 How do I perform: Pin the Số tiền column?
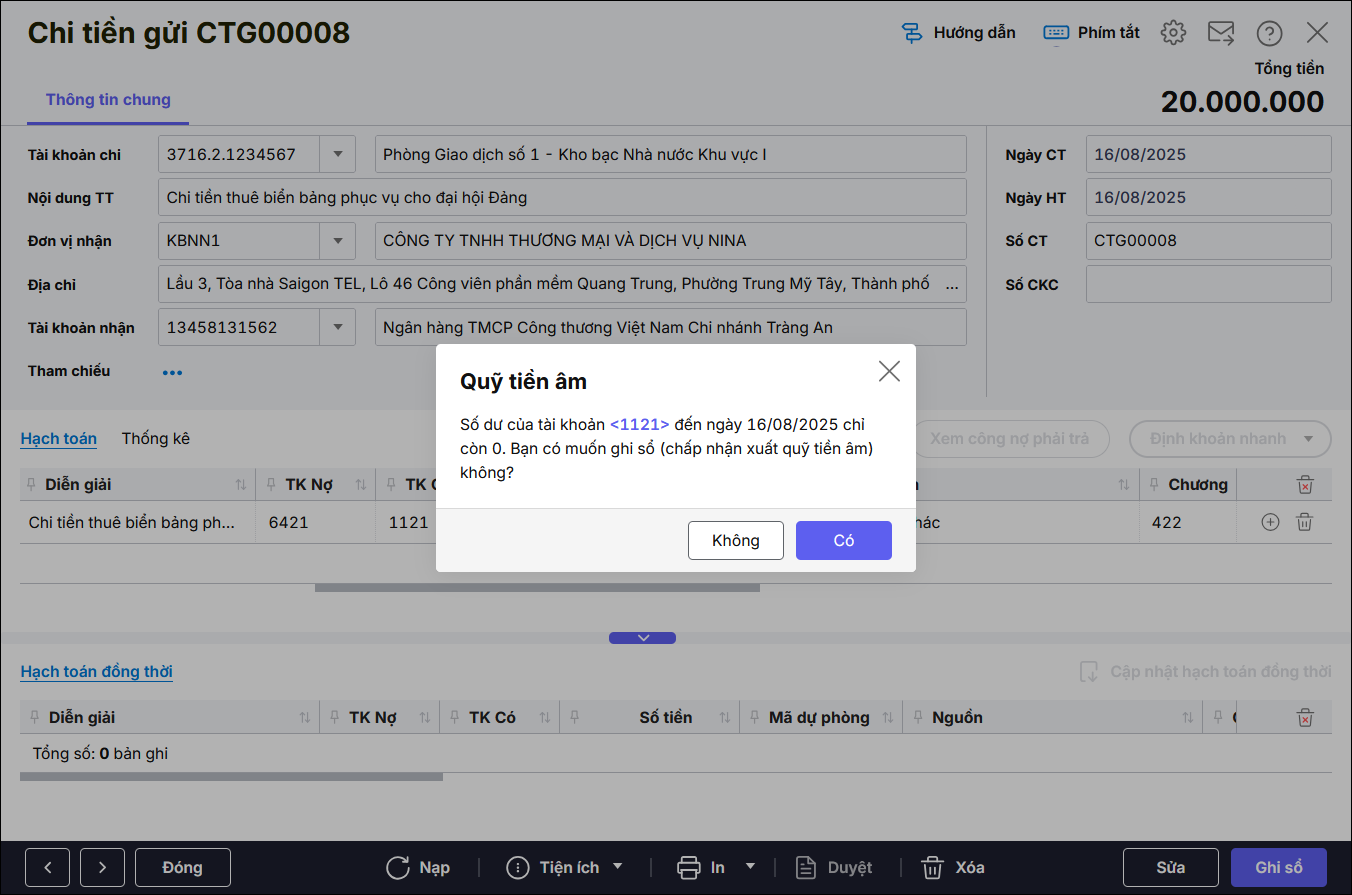(575, 717)
